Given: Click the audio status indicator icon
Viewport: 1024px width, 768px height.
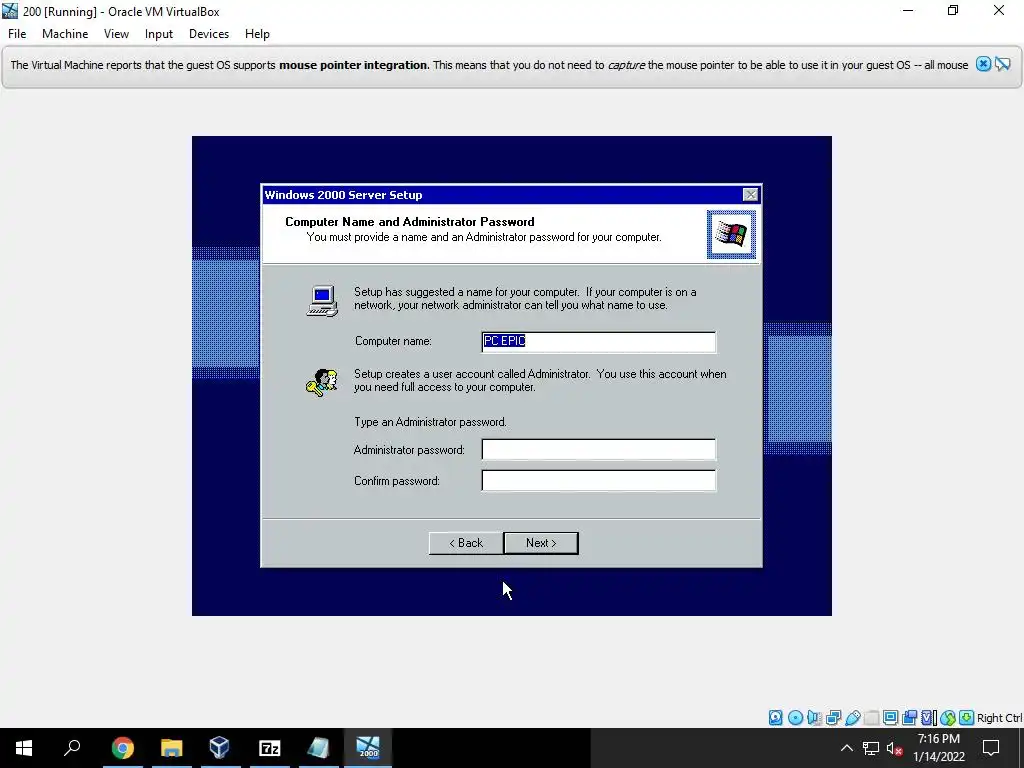Looking at the screenshot, I should (814, 718).
